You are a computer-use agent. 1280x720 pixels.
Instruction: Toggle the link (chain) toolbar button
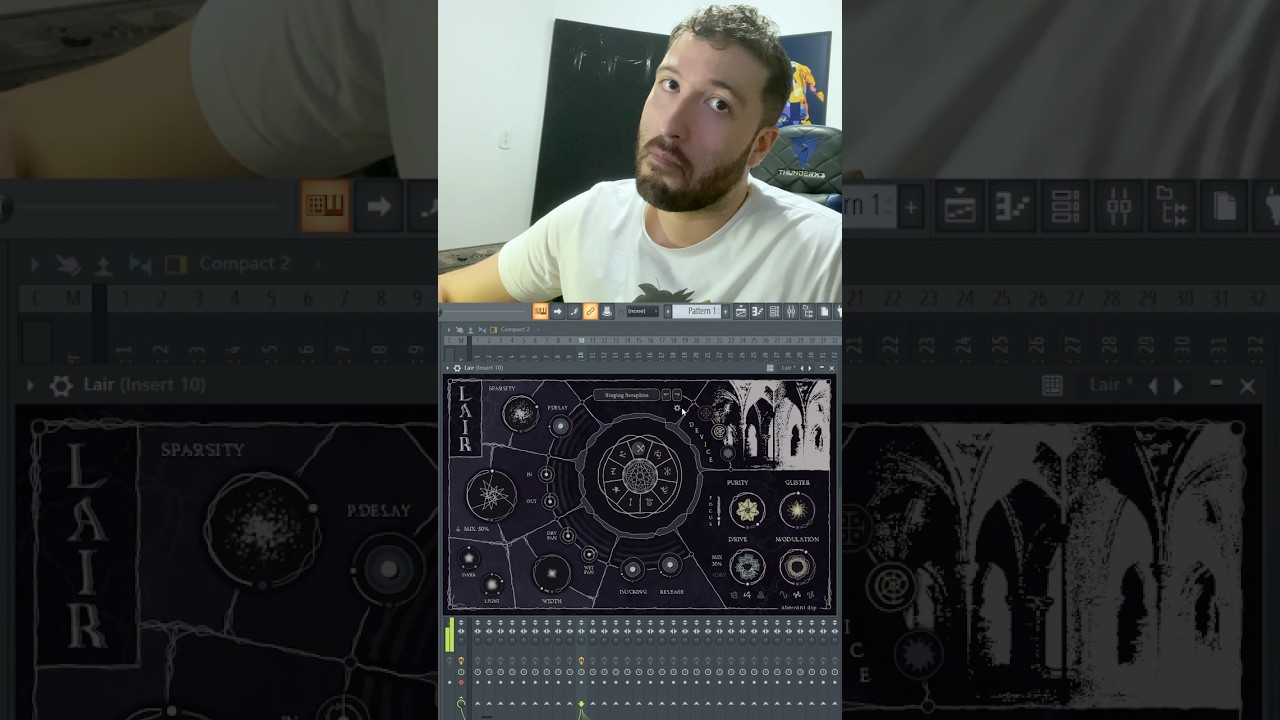590,312
